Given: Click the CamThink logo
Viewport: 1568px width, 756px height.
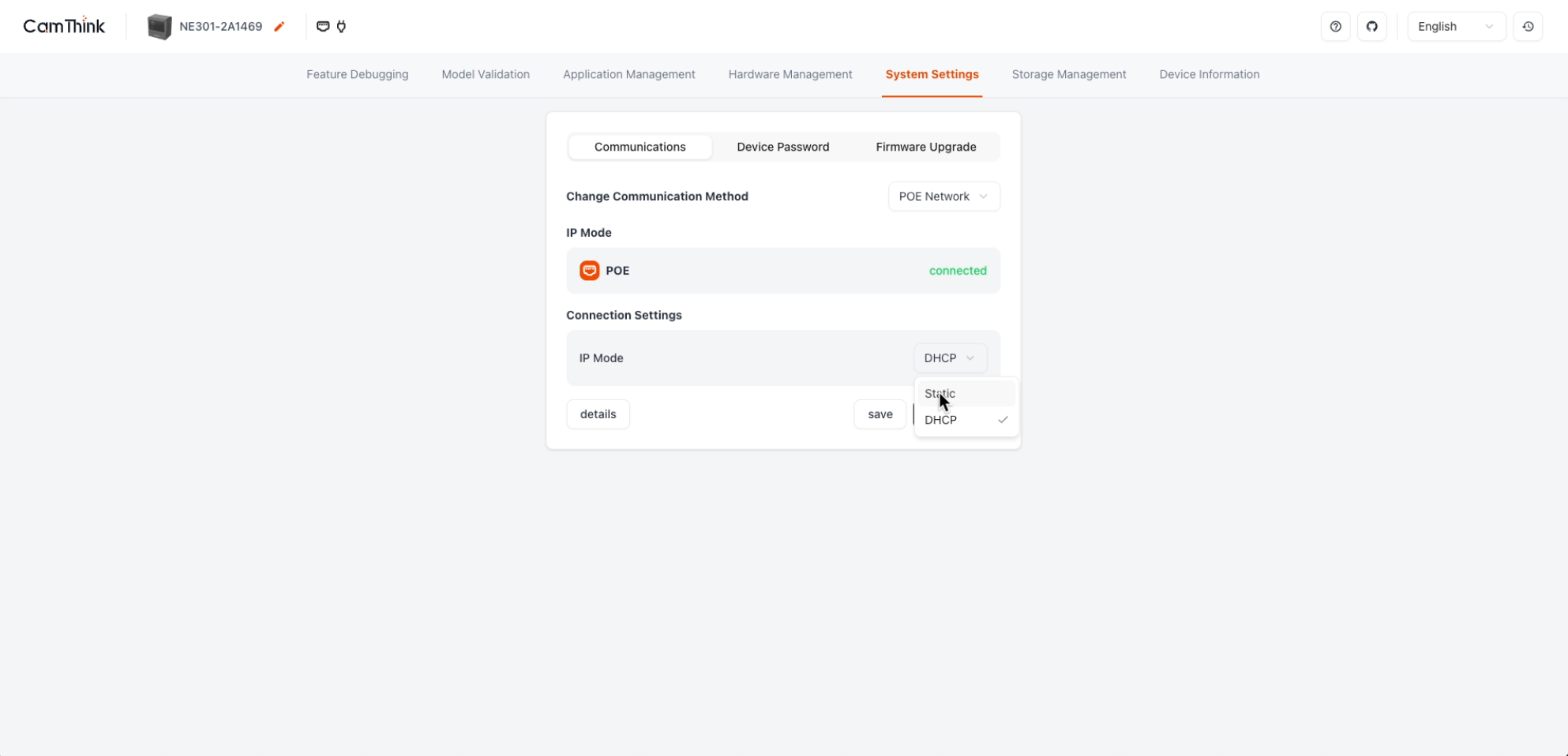Looking at the screenshot, I should tap(64, 26).
